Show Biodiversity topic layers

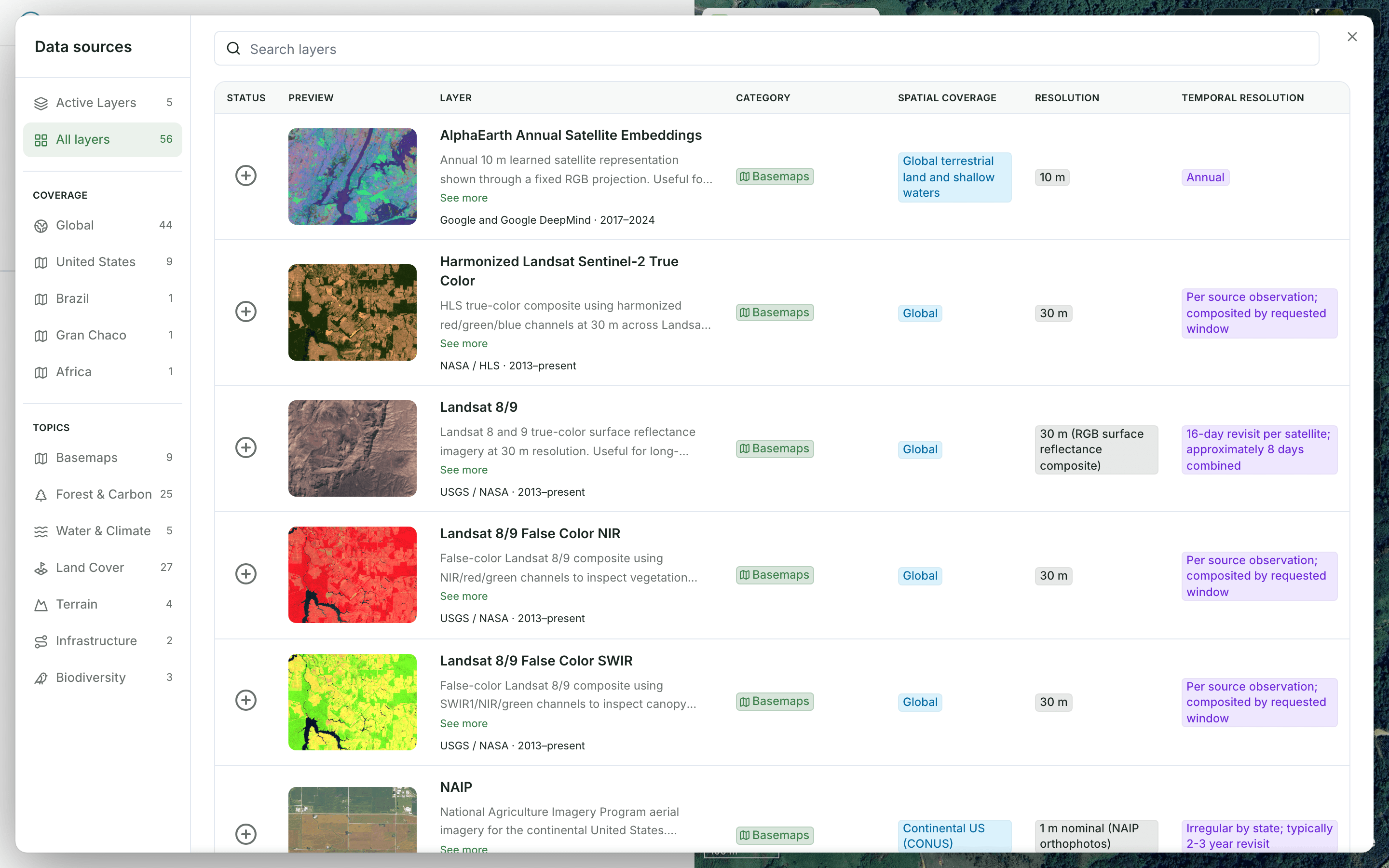click(x=103, y=678)
